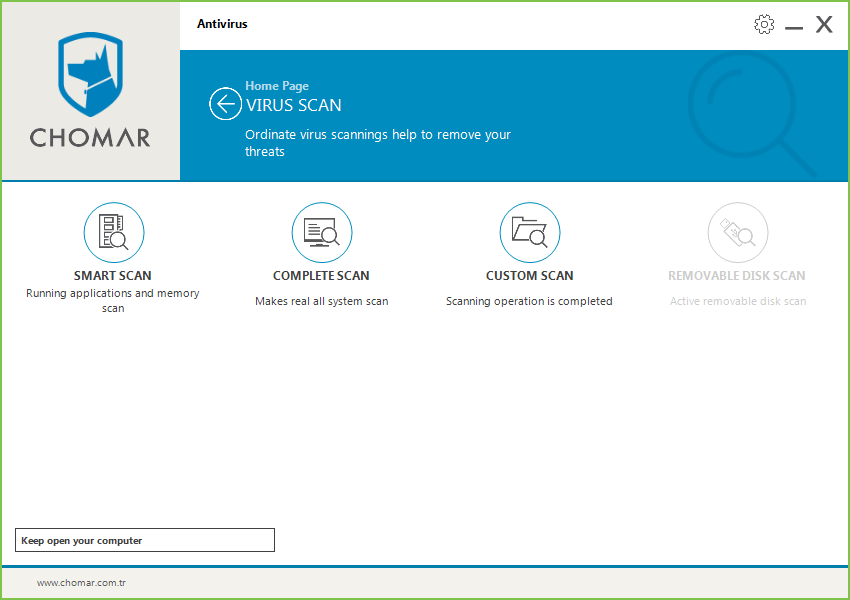Screen dimensions: 850x600
Task: Click the COMPLETE SCAN label
Action: pyautogui.click(x=321, y=275)
